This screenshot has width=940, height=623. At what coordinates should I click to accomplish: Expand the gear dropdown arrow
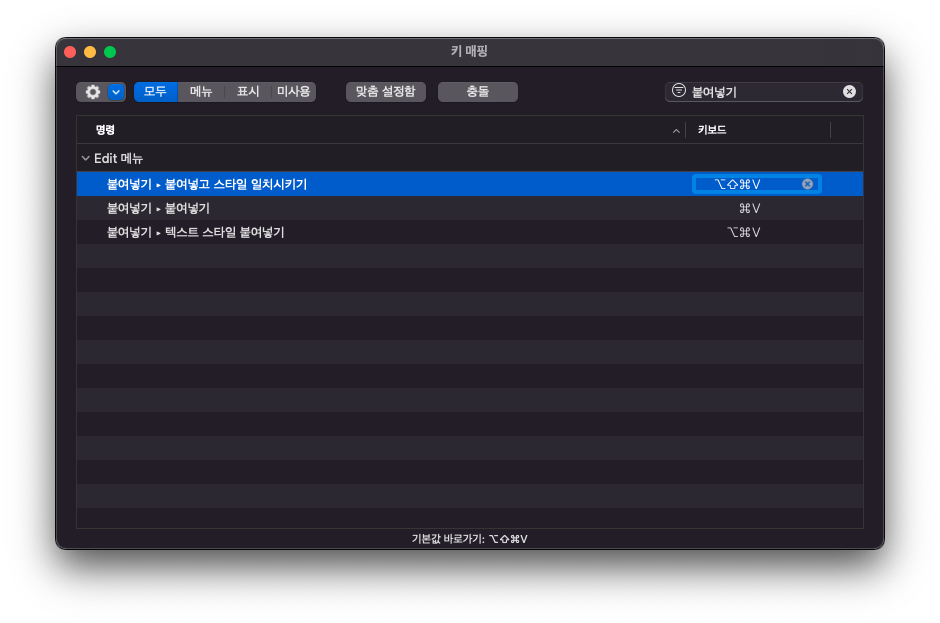click(x=116, y=92)
